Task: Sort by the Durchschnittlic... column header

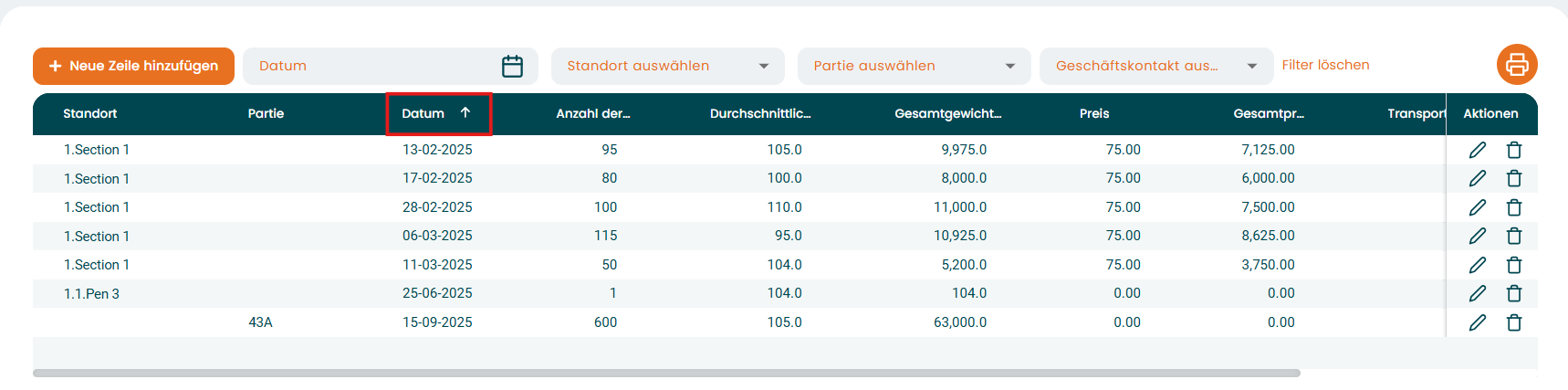Action: tap(760, 113)
